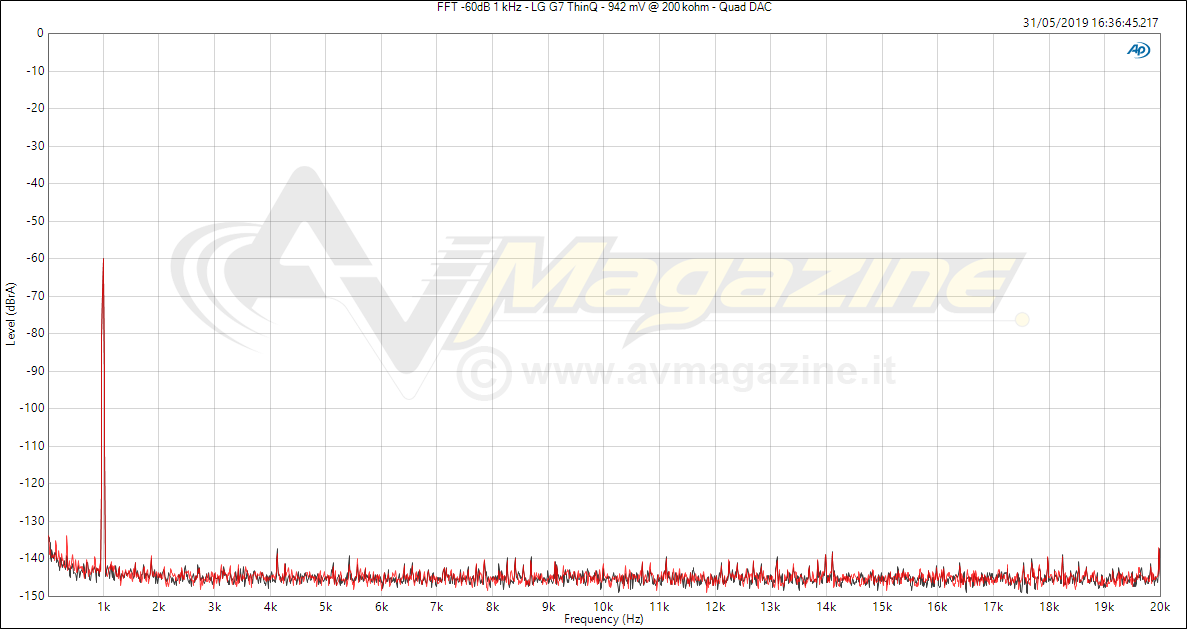Click the '-110' level axis tick
1187x629 pixels.
pyautogui.click(x=32, y=446)
